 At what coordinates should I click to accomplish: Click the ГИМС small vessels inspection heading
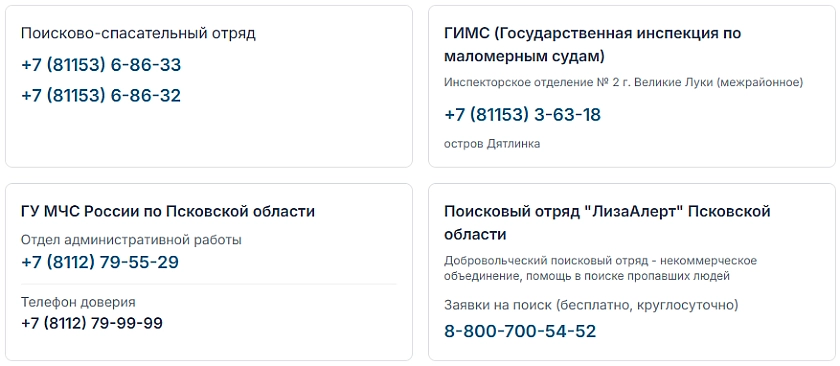click(x=592, y=44)
